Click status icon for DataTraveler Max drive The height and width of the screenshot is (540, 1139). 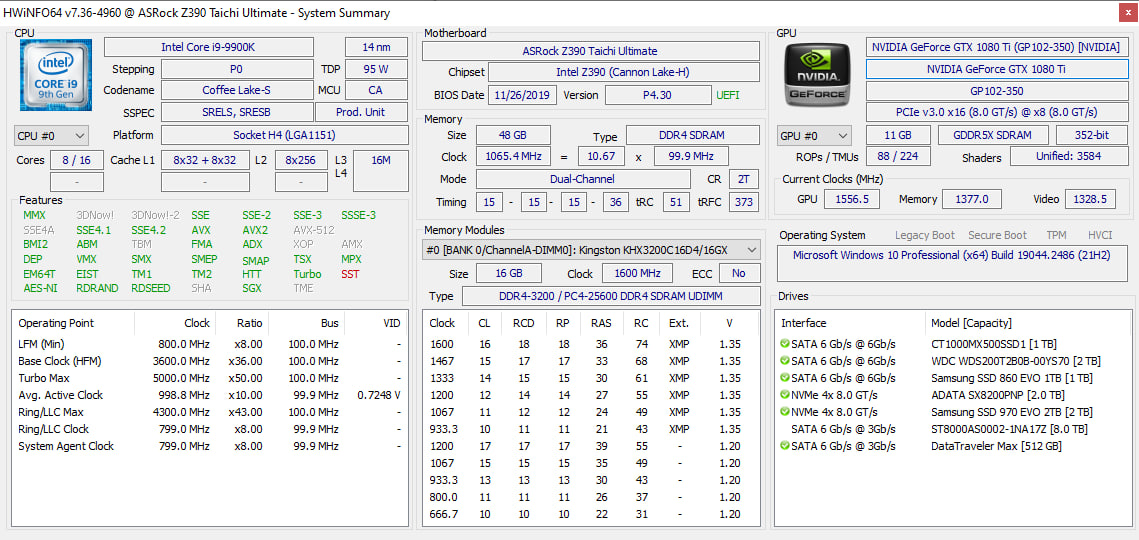(x=785, y=446)
